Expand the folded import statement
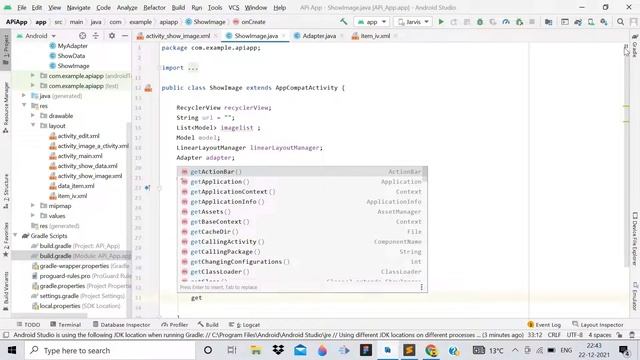The image size is (640, 360). (193, 68)
